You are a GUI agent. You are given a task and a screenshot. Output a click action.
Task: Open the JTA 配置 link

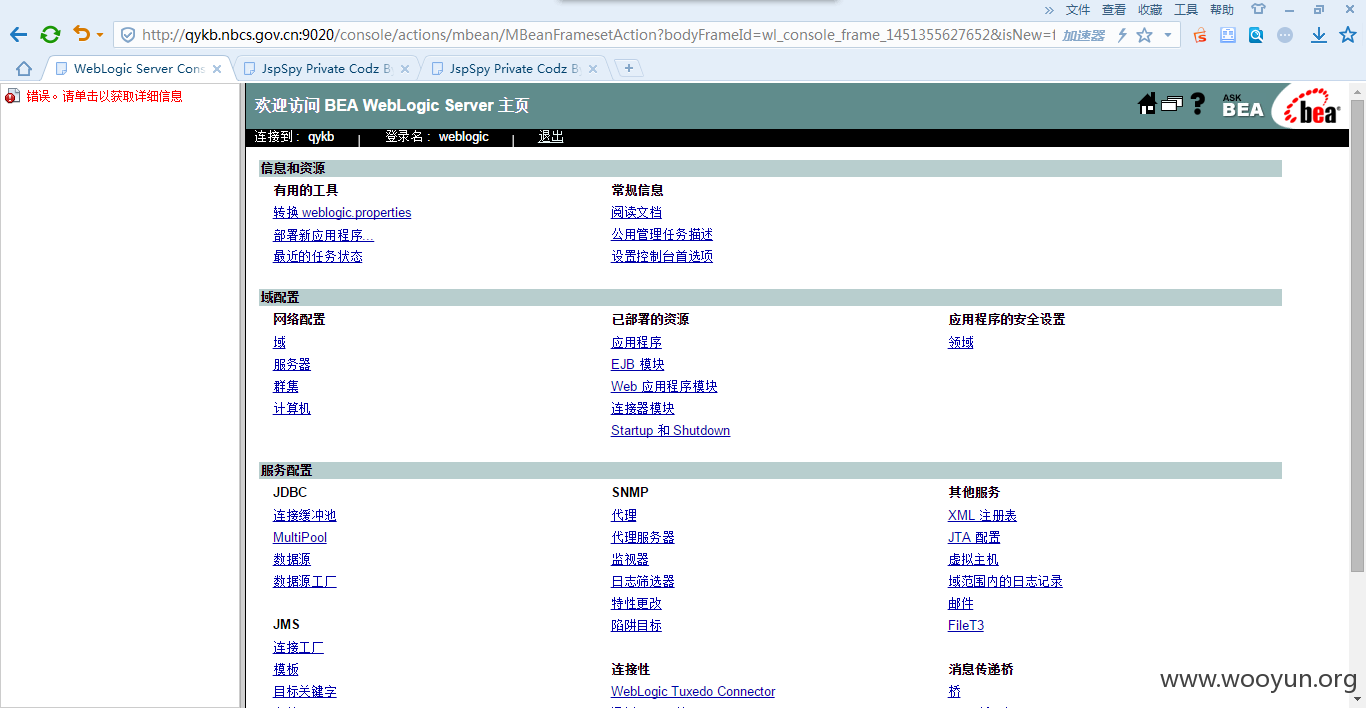974,538
